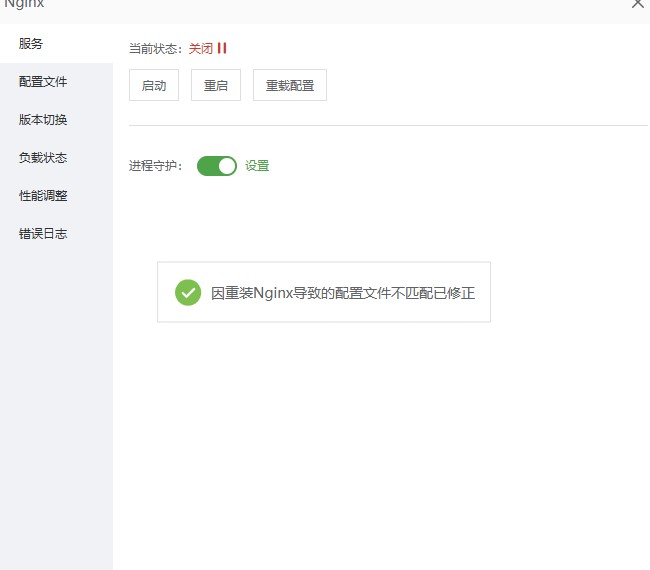Click the 启动 button
The width and height of the screenshot is (650, 570).
pyautogui.click(x=154, y=85)
